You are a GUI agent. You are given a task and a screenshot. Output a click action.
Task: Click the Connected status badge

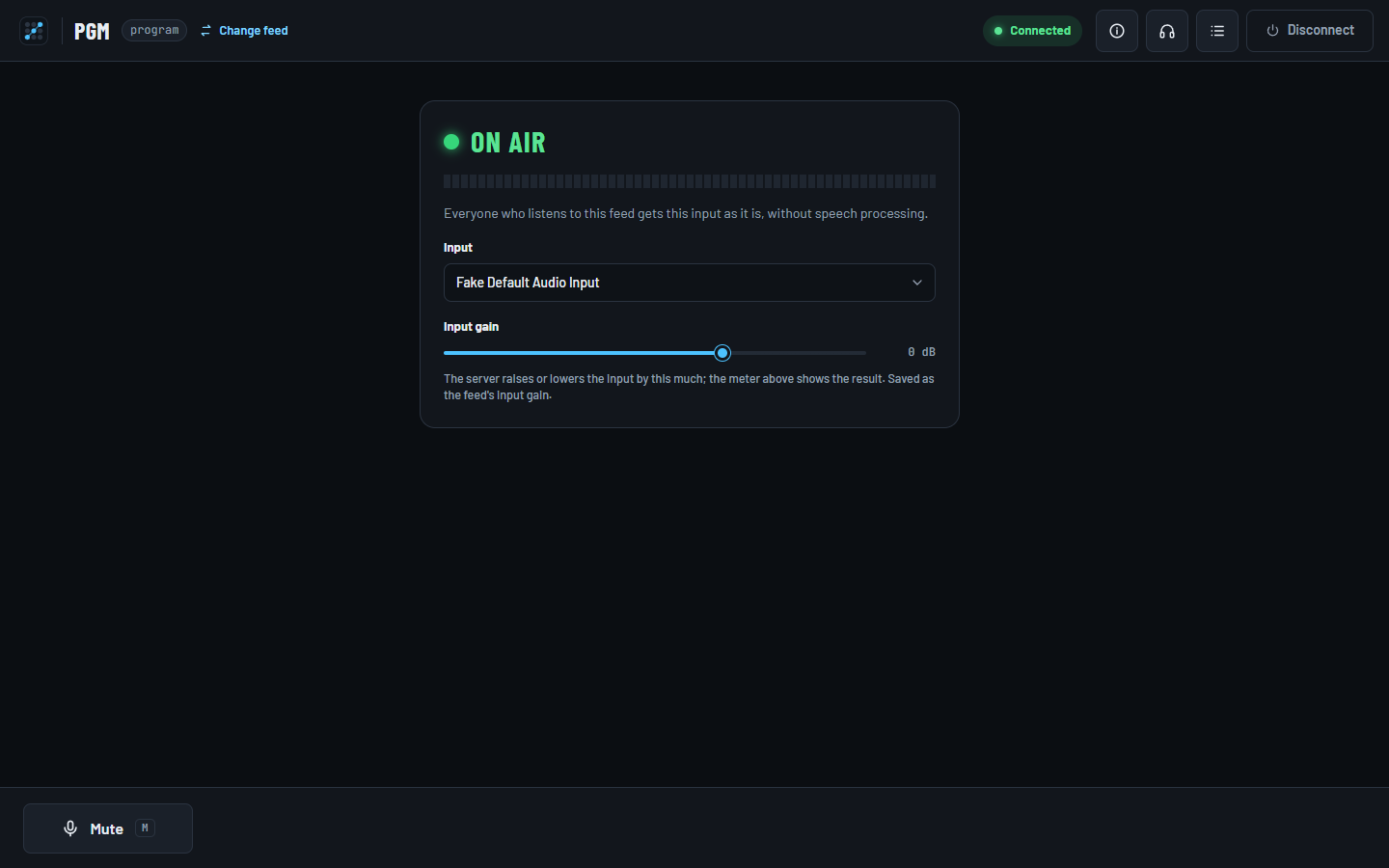click(1032, 31)
